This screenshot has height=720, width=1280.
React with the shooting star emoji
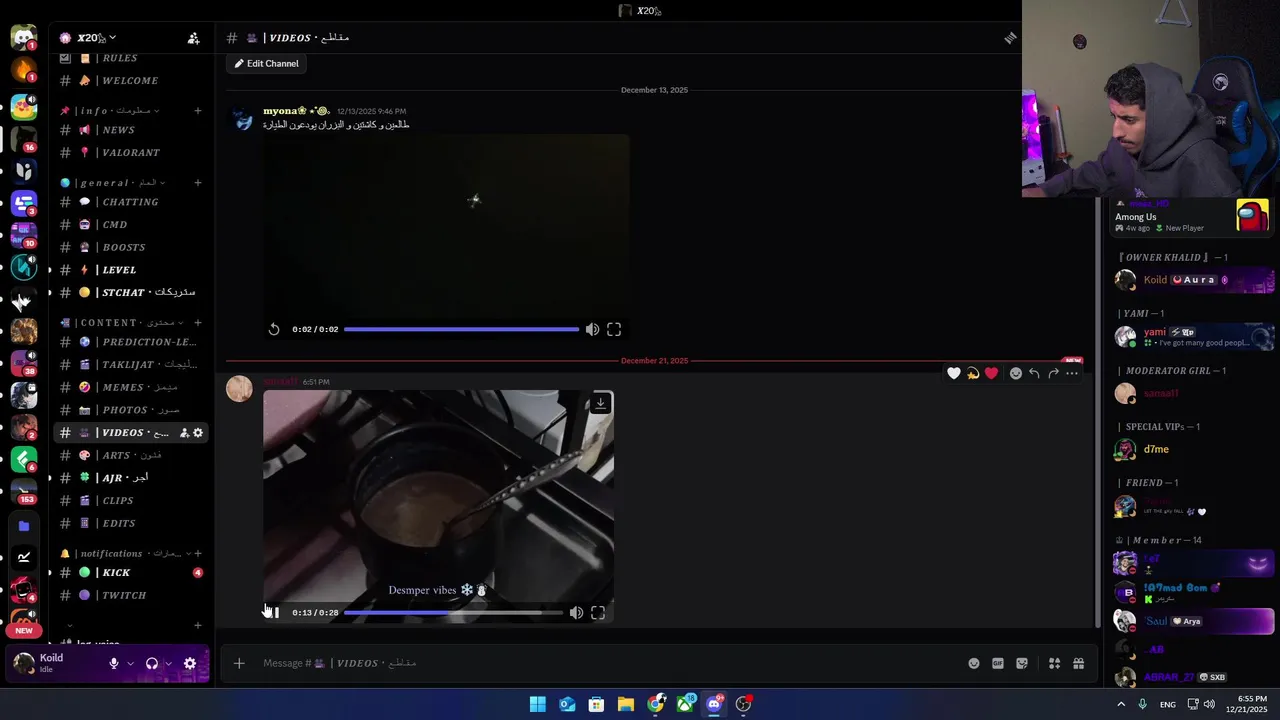click(972, 373)
